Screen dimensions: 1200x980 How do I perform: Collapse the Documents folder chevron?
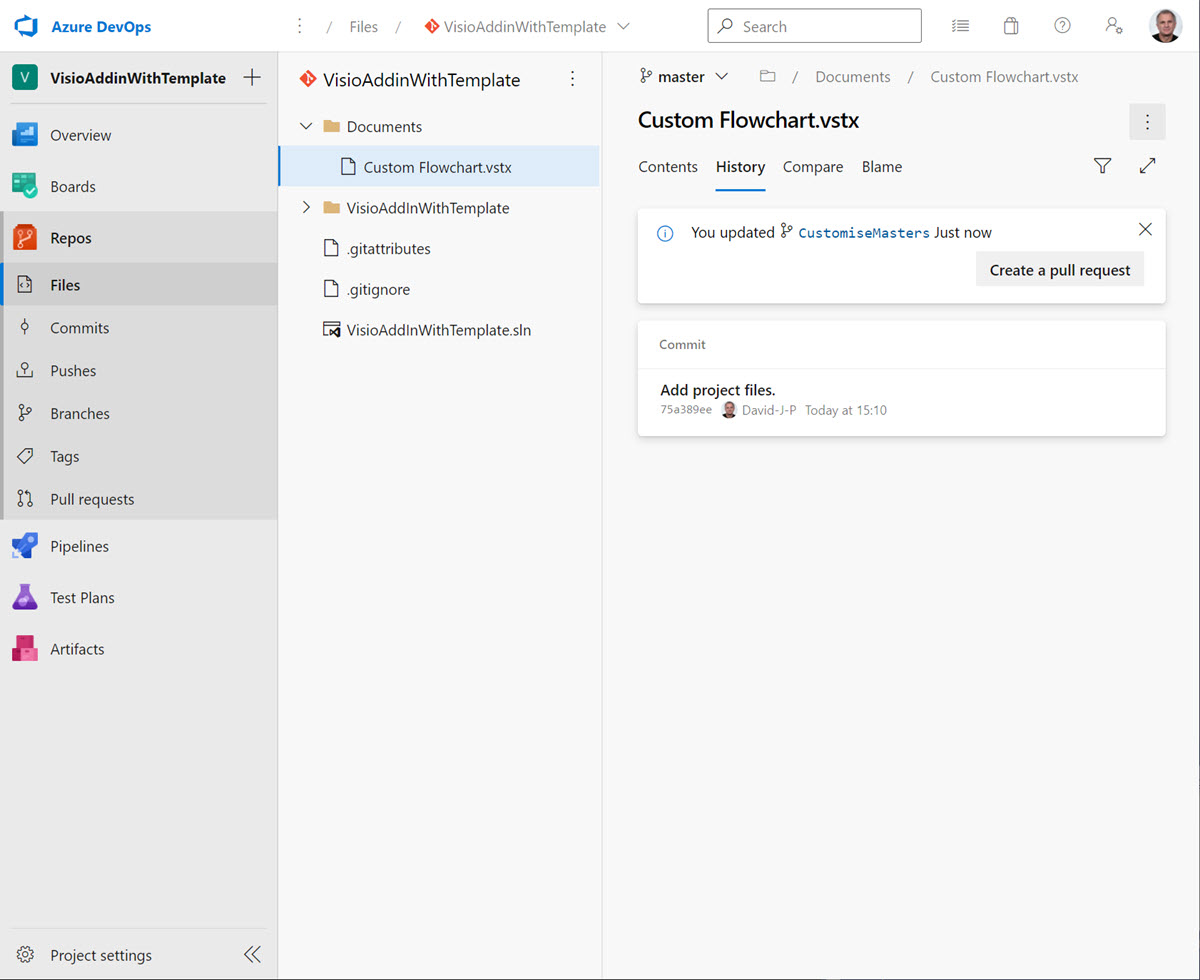click(x=306, y=126)
